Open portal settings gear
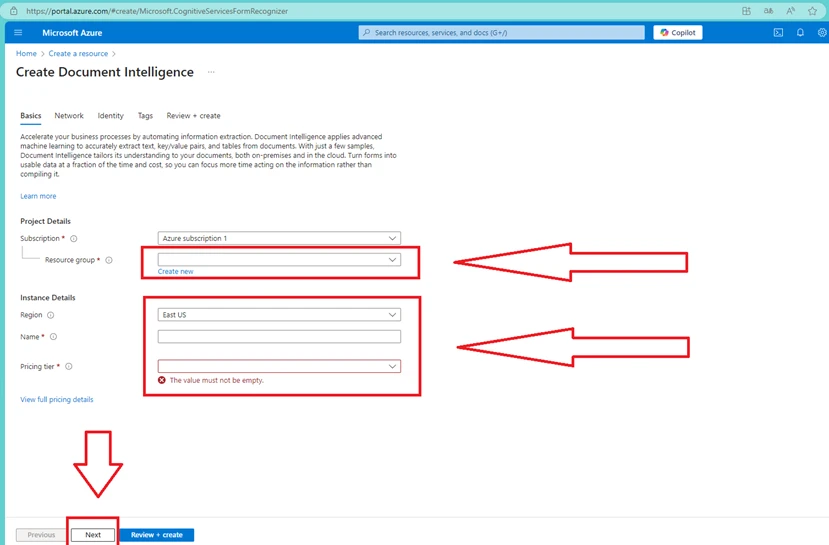This screenshot has height=545, width=829. 822,33
